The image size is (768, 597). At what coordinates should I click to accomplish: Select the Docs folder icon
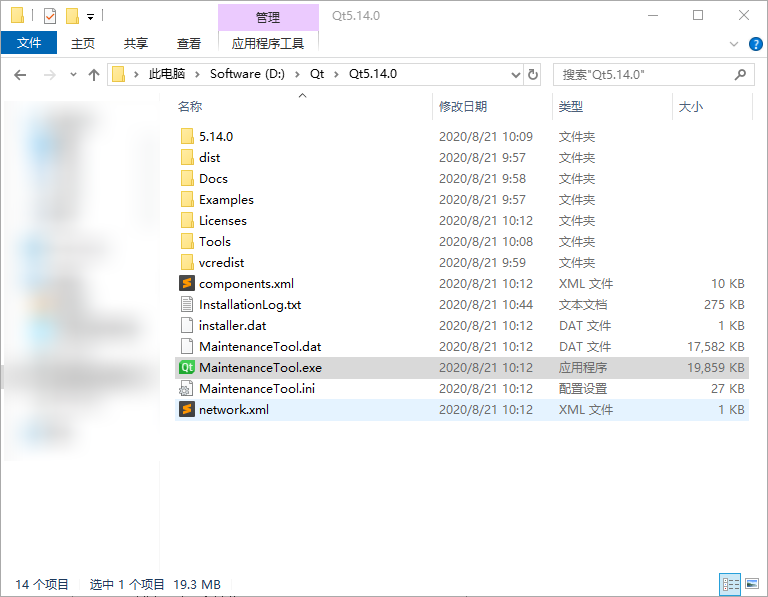tap(187, 178)
